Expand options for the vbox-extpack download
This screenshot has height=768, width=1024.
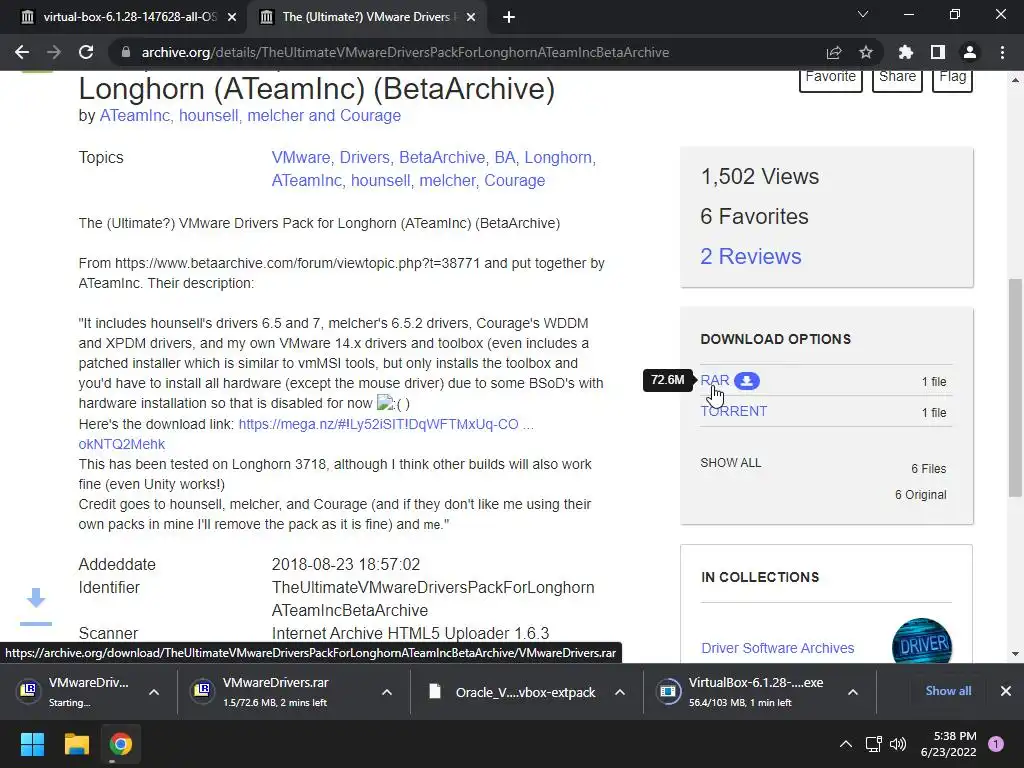pos(620,692)
